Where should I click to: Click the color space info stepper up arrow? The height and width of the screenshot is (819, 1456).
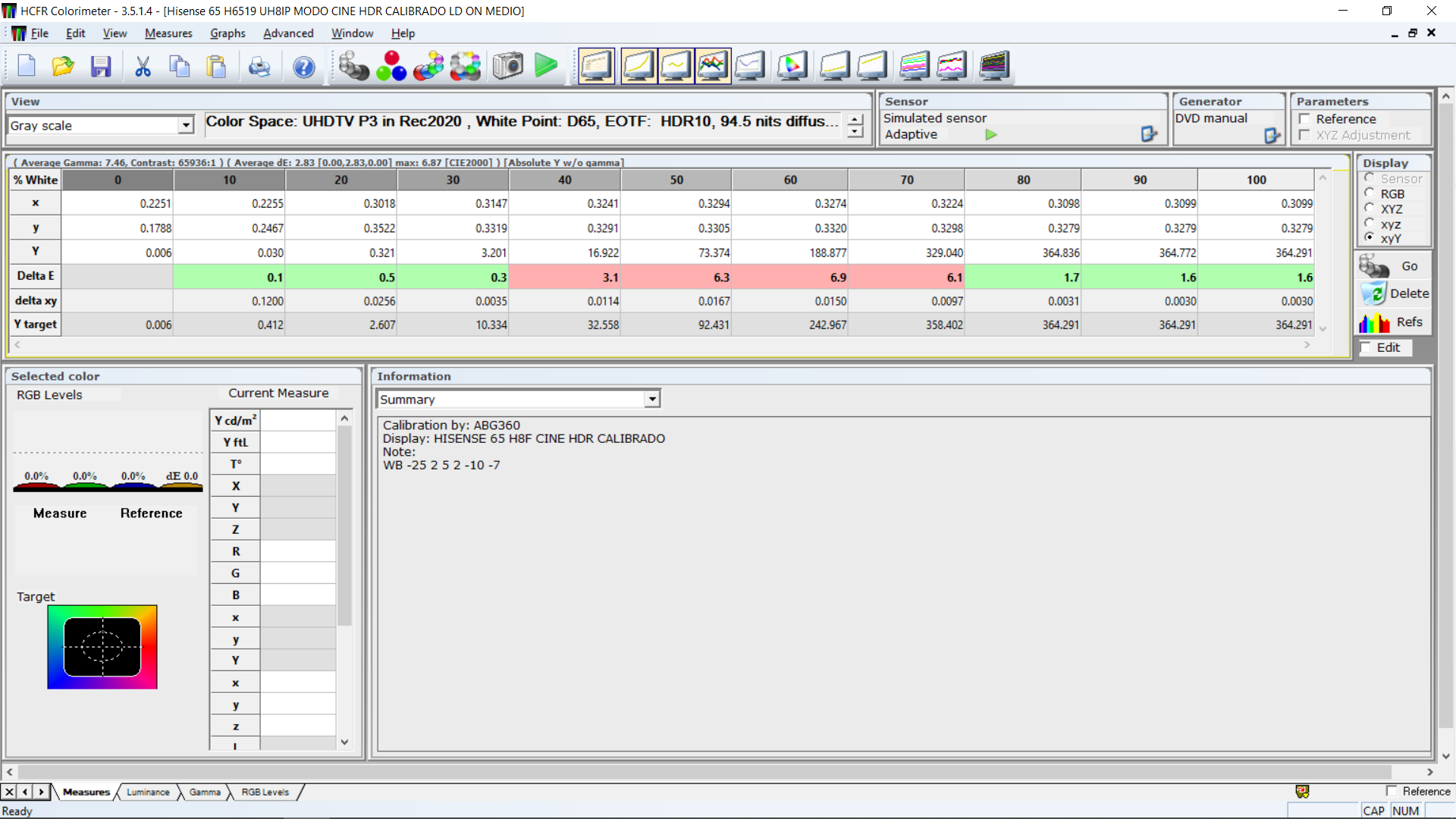point(855,120)
